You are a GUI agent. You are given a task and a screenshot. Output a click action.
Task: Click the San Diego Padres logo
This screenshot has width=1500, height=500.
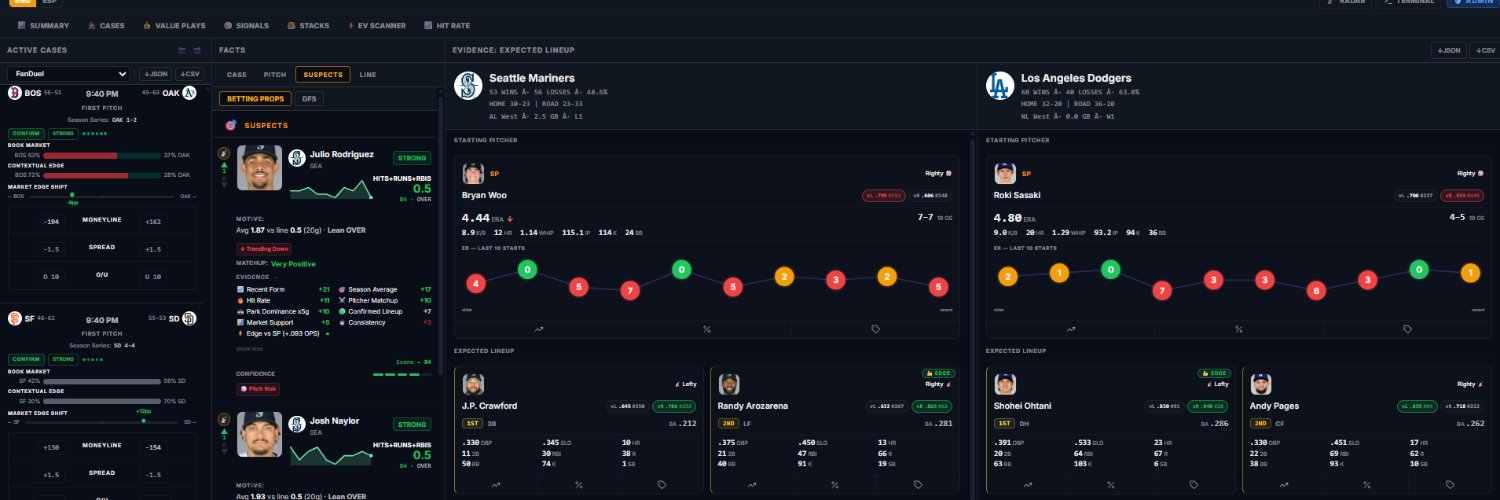189,318
